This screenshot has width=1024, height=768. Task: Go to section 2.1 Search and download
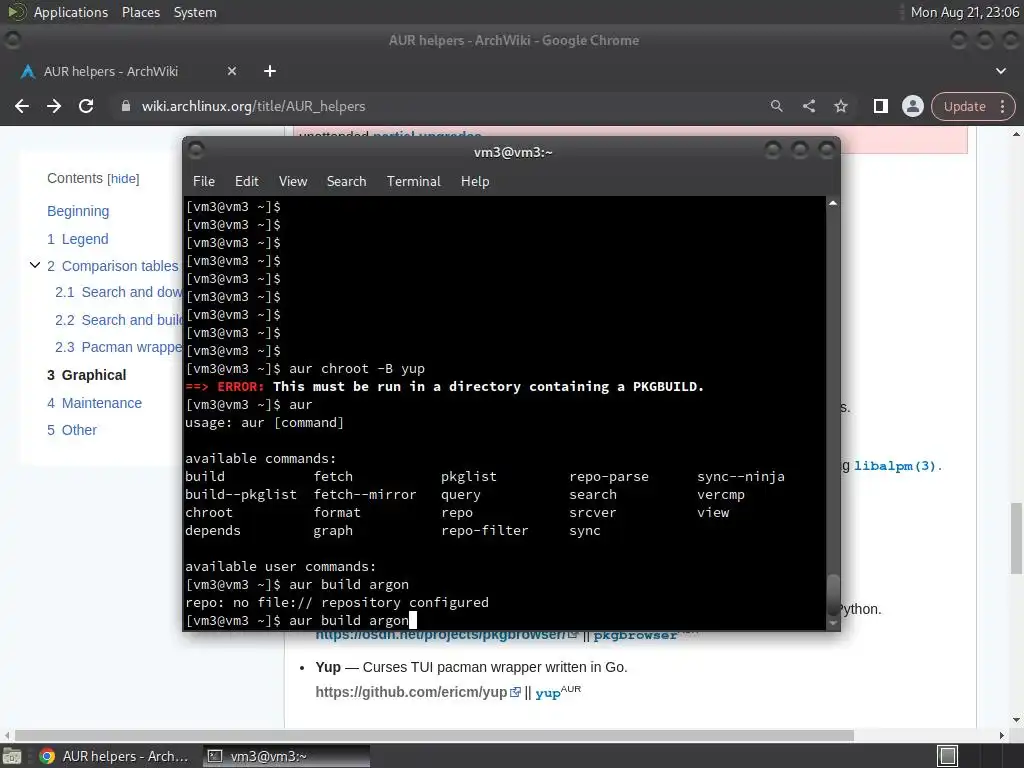[118, 292]
